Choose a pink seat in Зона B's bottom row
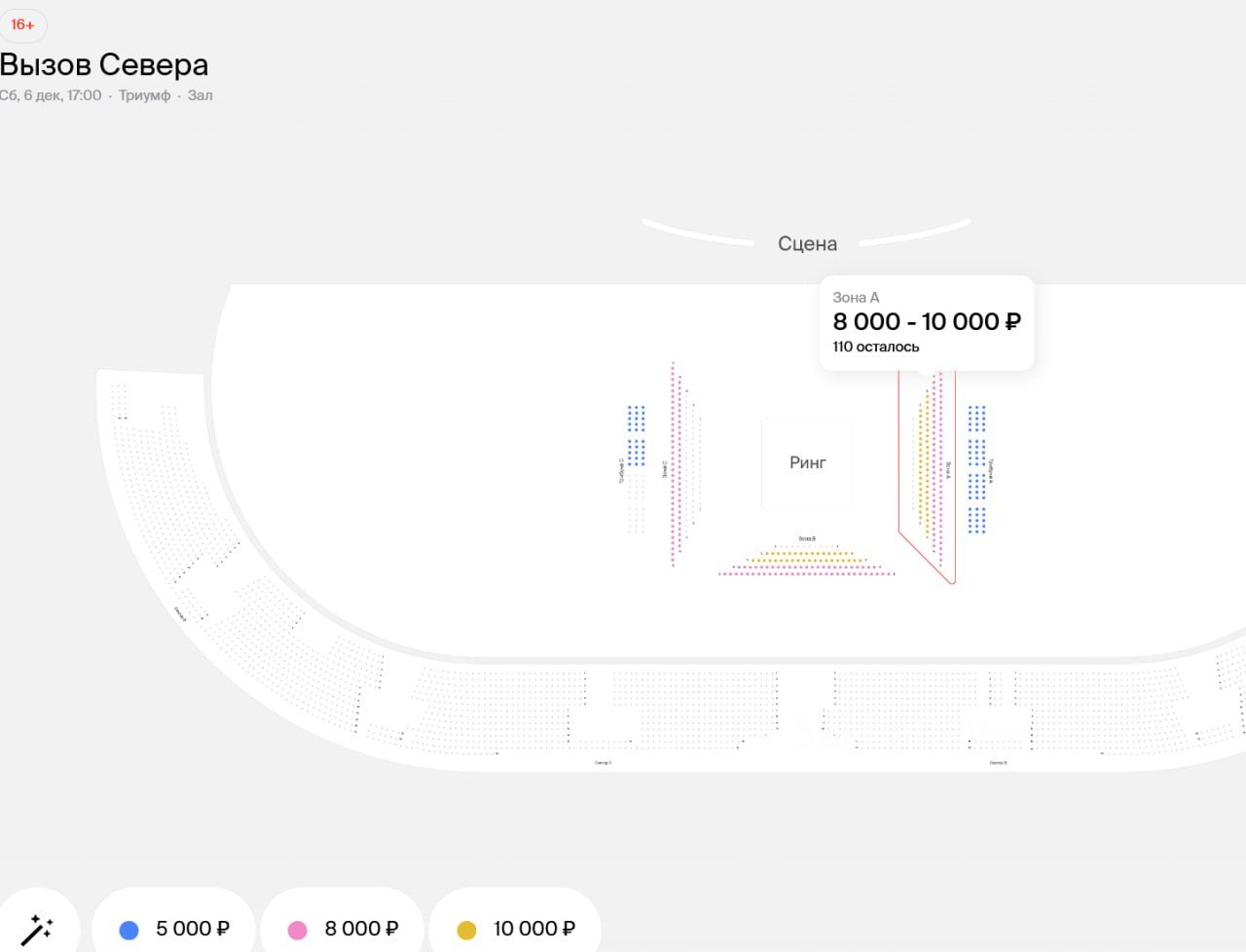The width and height of the screenshot is (1246, 952). pyautogui.click(x=807, y=574)
